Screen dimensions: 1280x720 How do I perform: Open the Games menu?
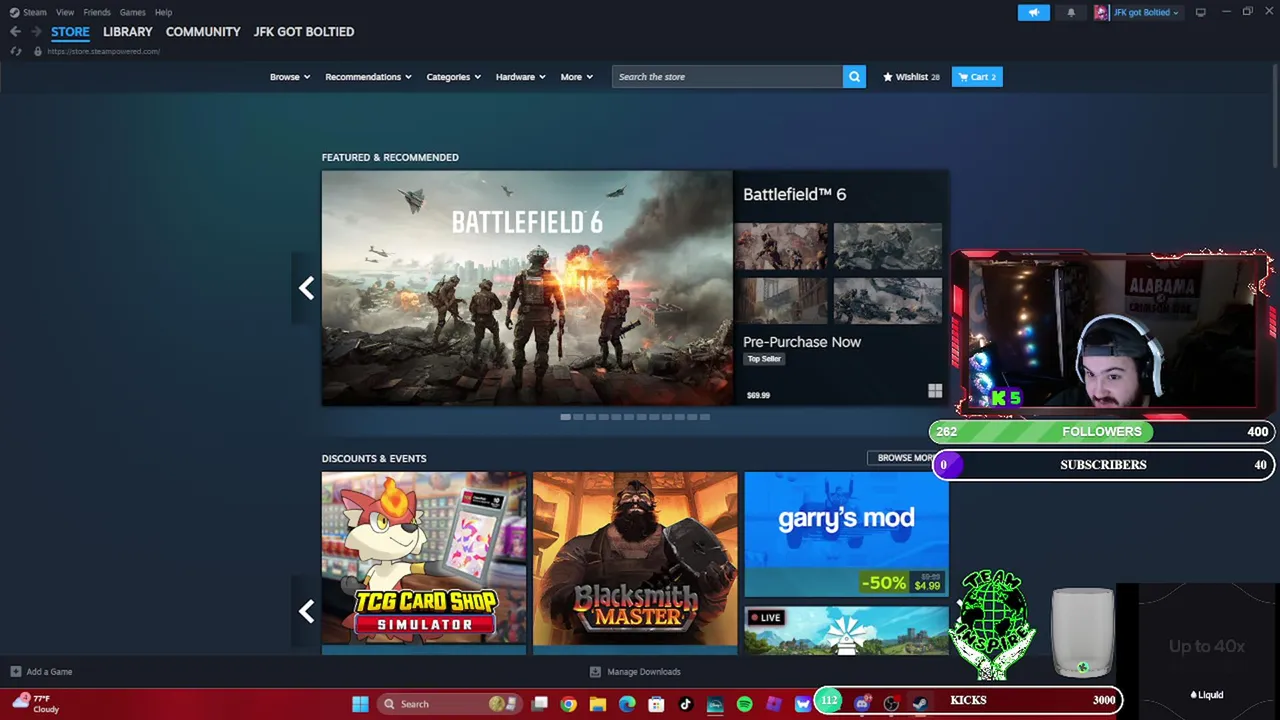tap(132, 12)
